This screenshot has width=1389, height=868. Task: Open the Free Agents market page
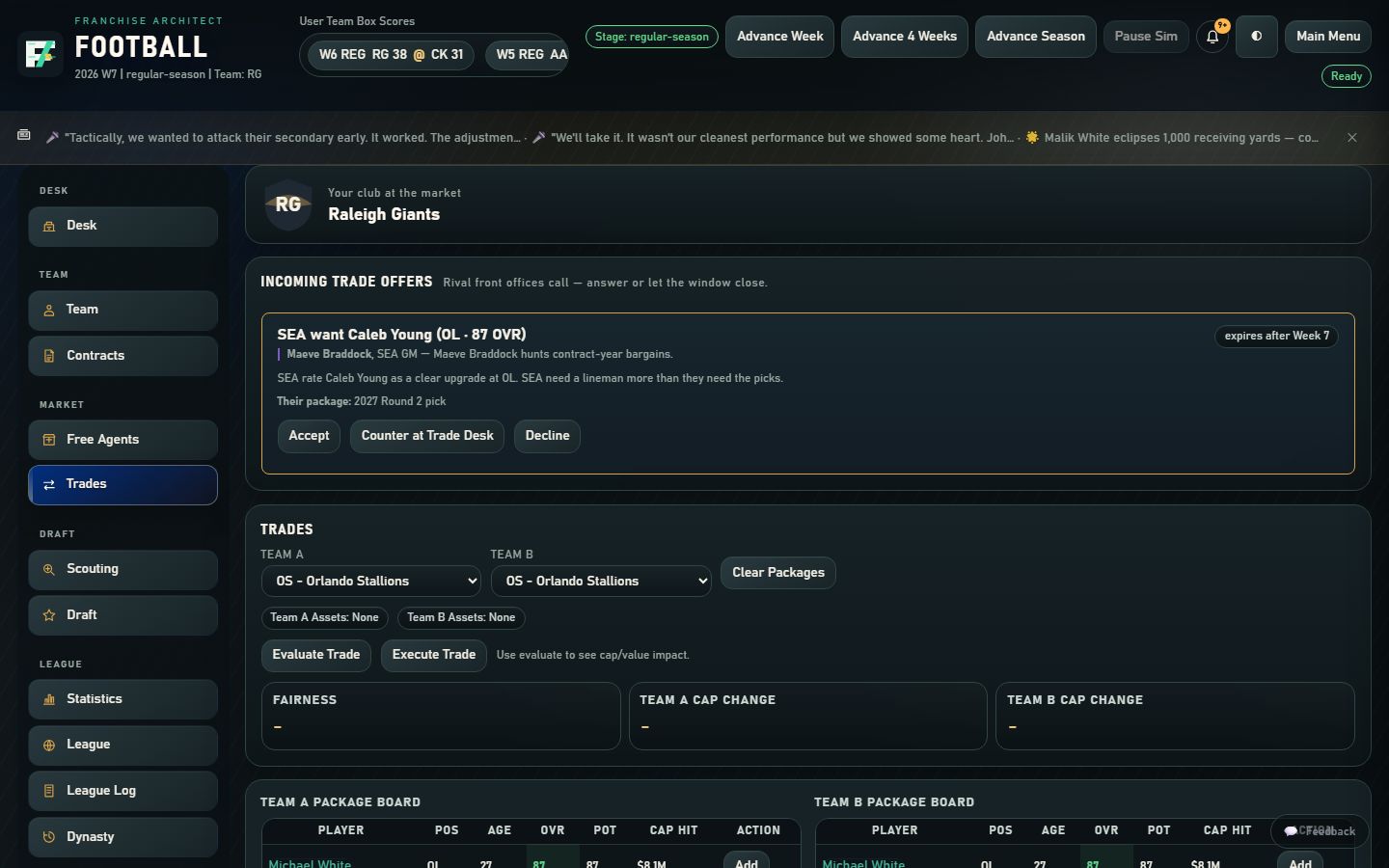coord(123,440)
